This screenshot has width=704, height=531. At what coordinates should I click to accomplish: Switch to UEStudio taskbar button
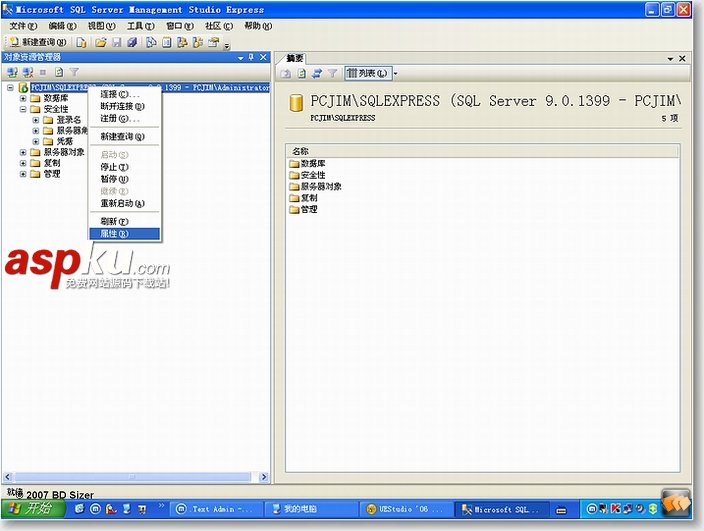[405, 509]
